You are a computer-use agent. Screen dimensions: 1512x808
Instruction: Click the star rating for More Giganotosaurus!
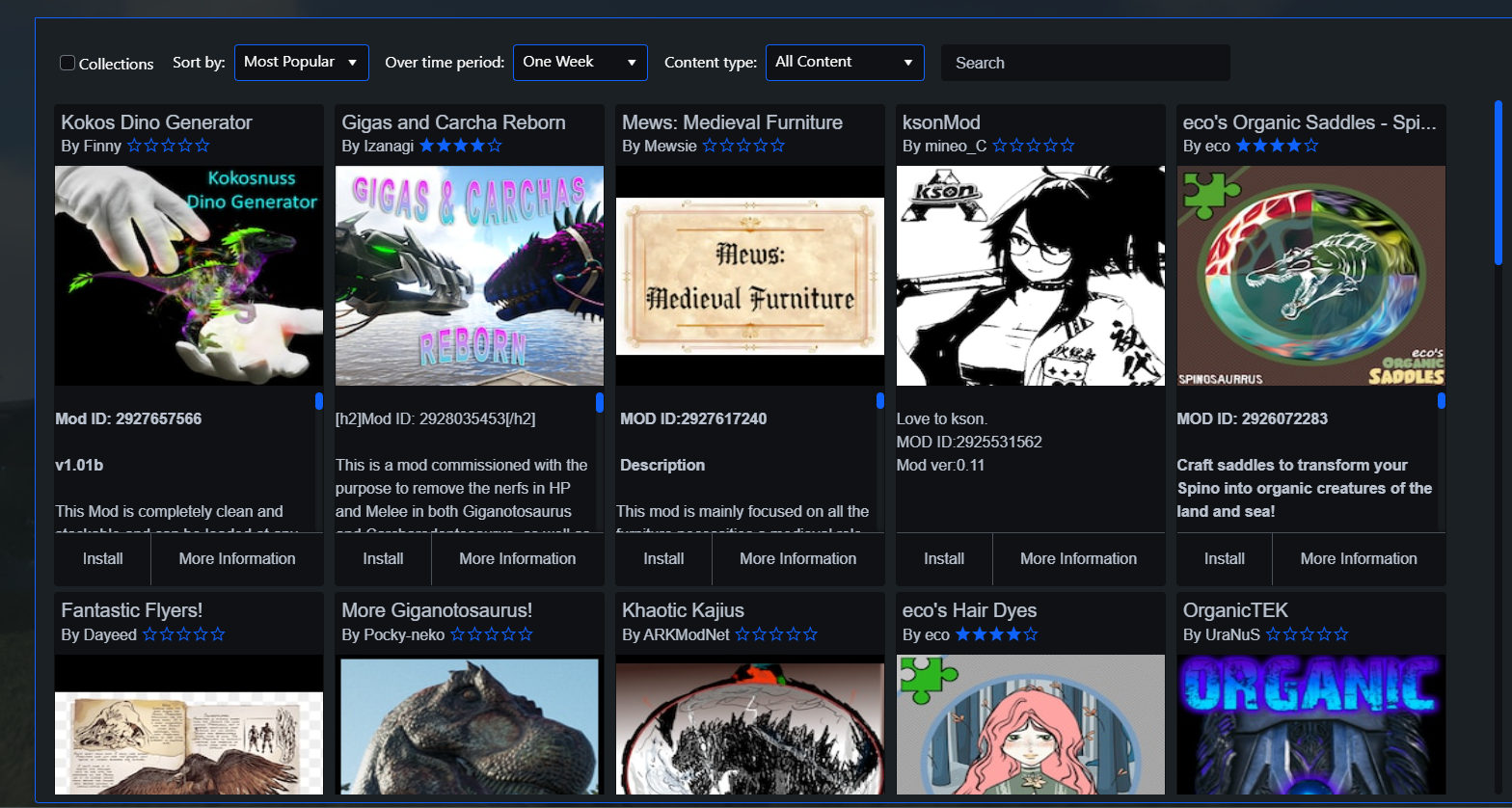click(492, 634)
